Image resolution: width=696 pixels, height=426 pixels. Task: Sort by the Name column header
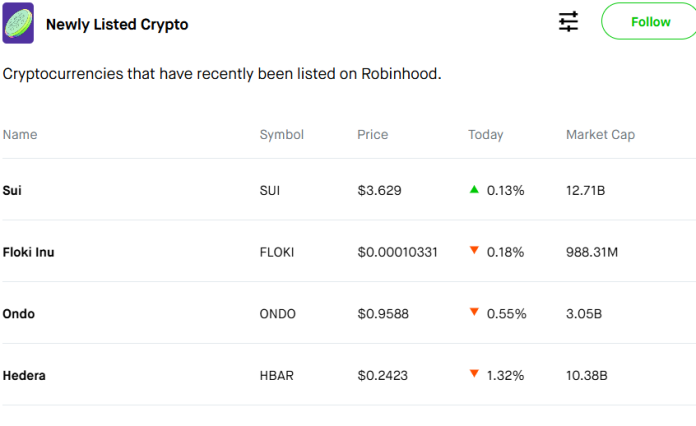point(20,135)
